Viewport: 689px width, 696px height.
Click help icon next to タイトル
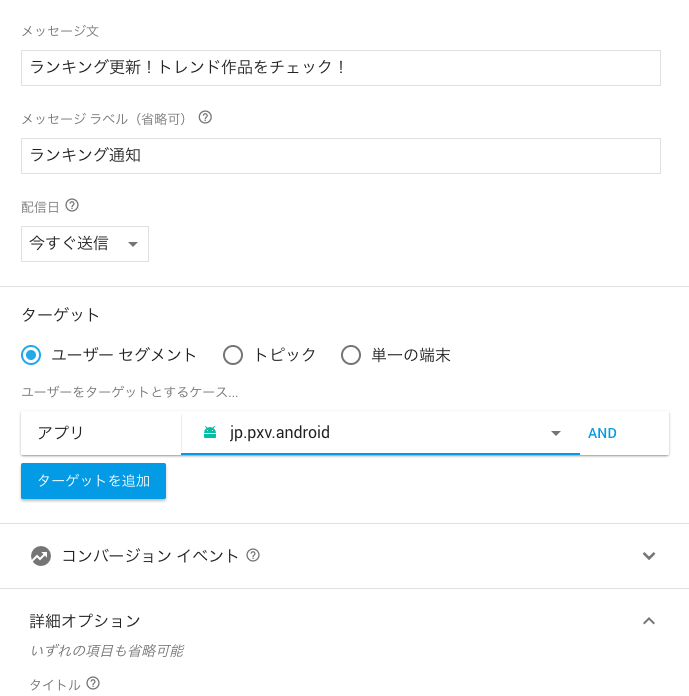coord(93,683)
